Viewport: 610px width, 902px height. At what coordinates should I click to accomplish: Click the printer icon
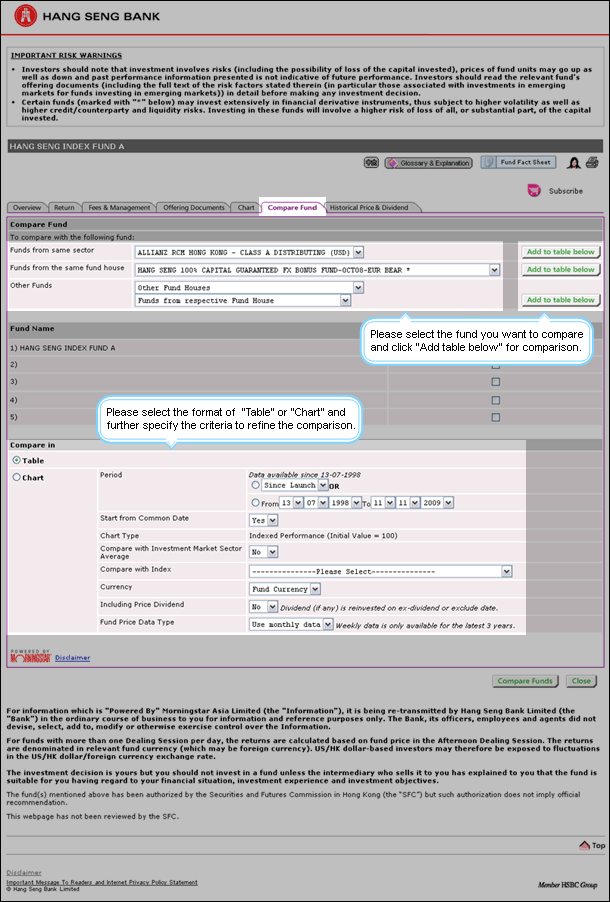click(592, 163)
